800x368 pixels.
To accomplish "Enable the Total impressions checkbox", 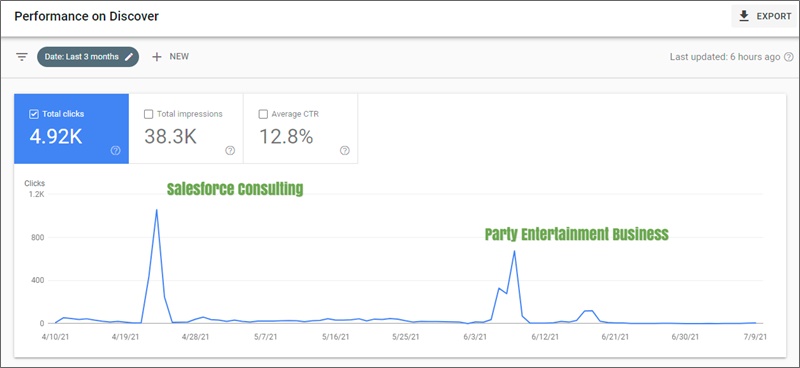I will [148, 114].
